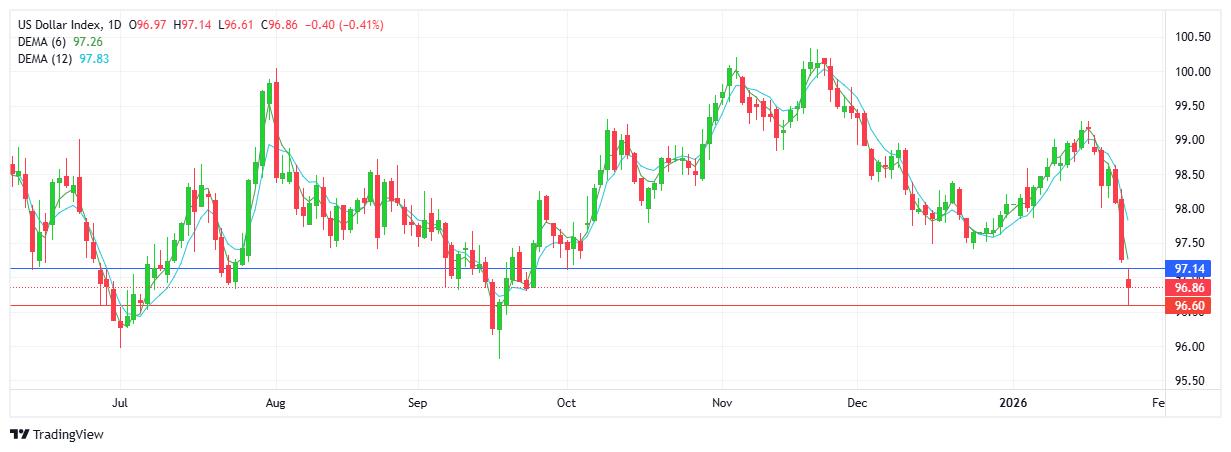This screenshot has height=452, width=1231.
Task: Click the red 96.86 current price label
Action: point(1187,287)
